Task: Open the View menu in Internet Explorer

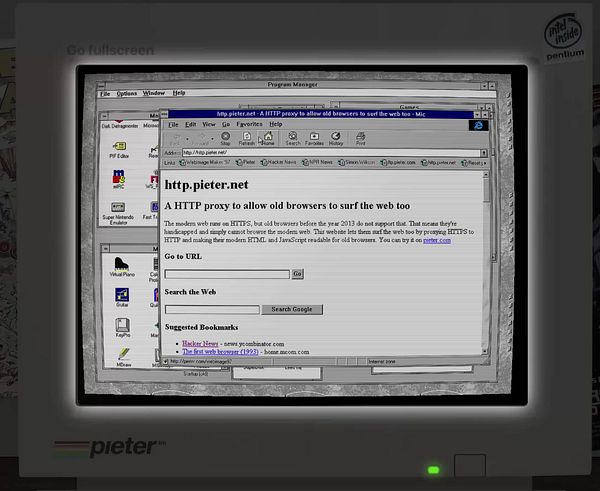Action: [209, 124]
